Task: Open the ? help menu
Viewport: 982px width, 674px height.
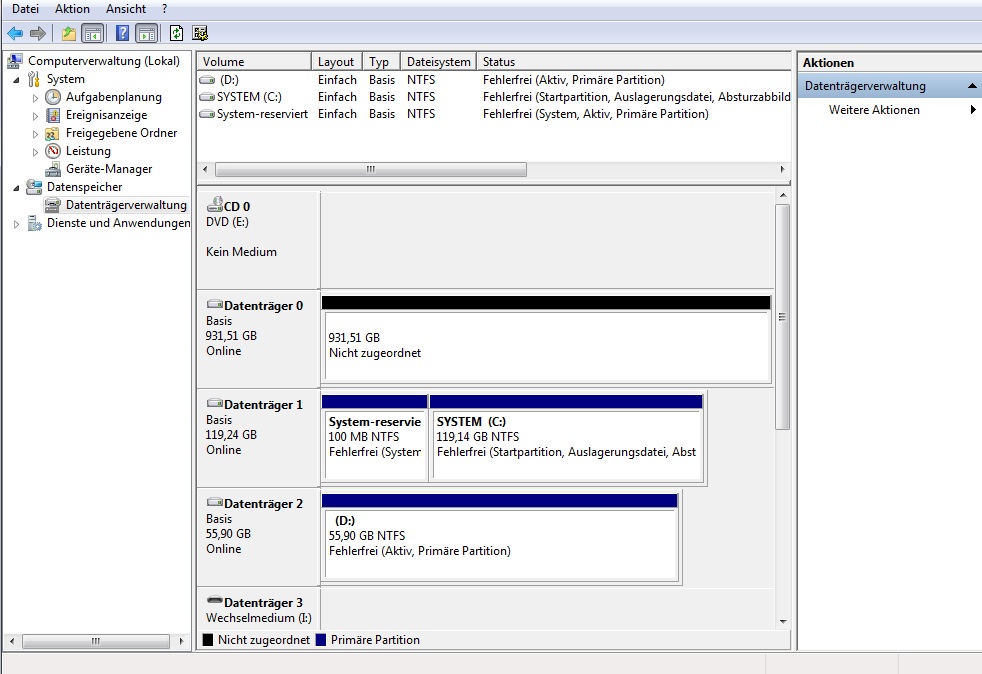Action: [165, 9]
